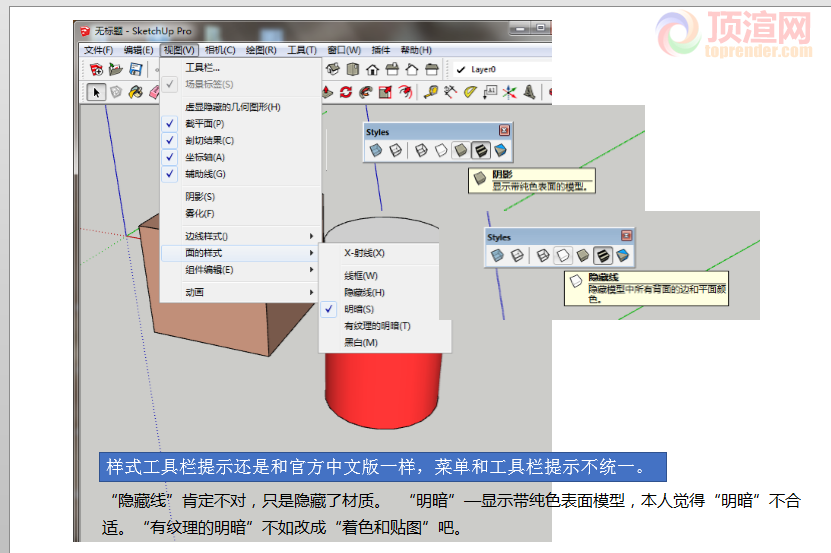Close the 视图(V) menu via its title
Viewport: 831px width, 553px height.
coord(179,50)
